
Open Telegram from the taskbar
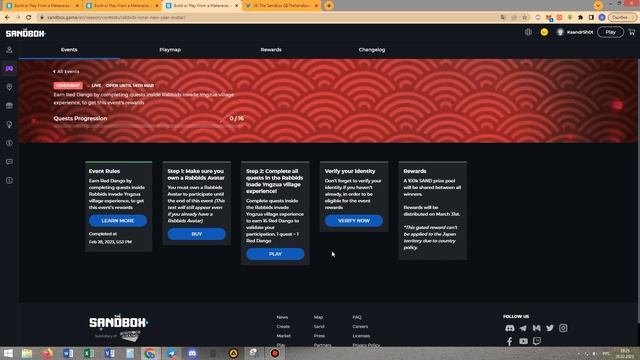171,353
